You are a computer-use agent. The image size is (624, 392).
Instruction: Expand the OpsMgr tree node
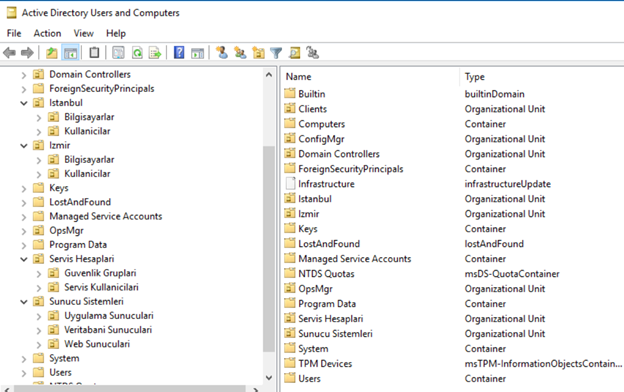(x=24, y=231)
